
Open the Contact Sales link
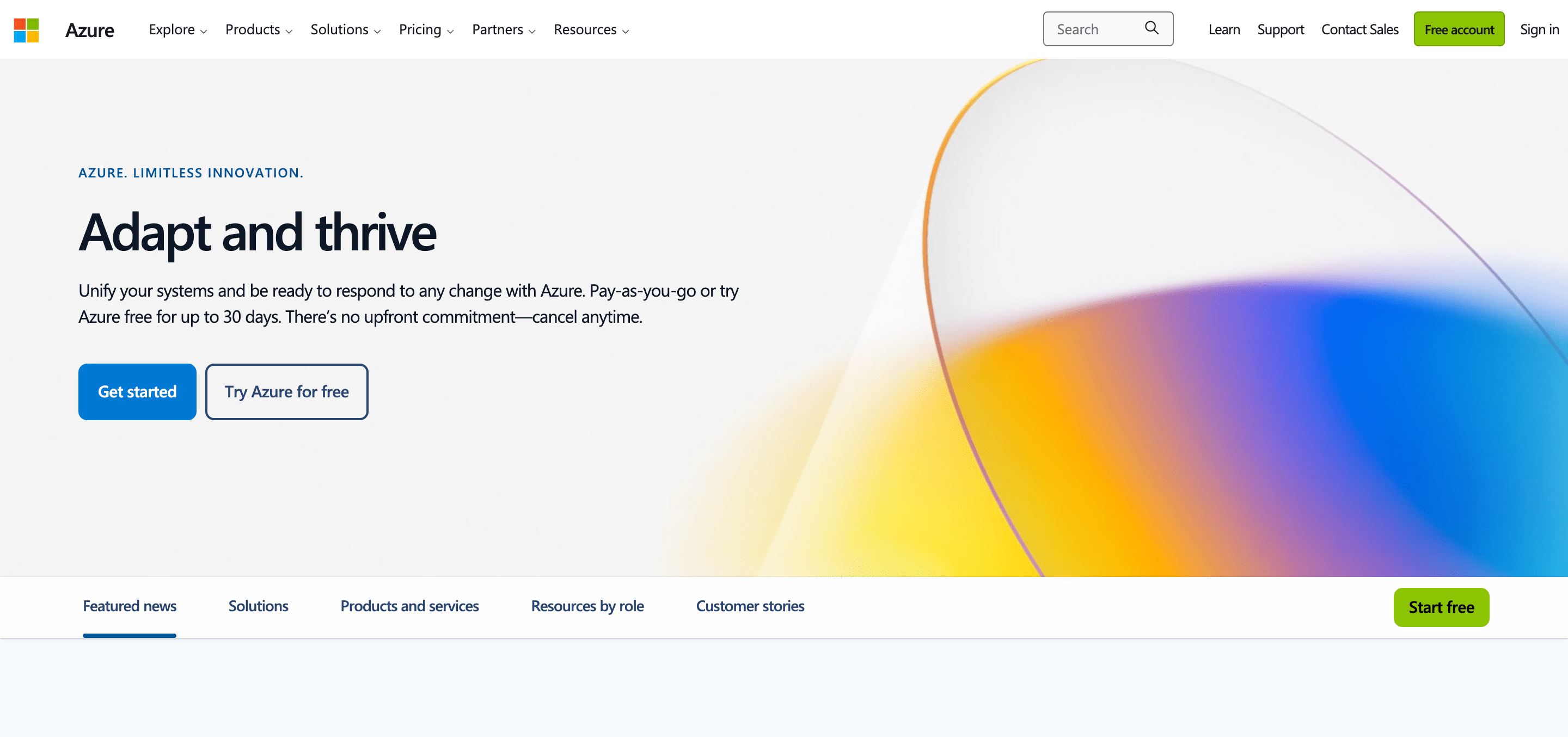[x=1359, y=30]
